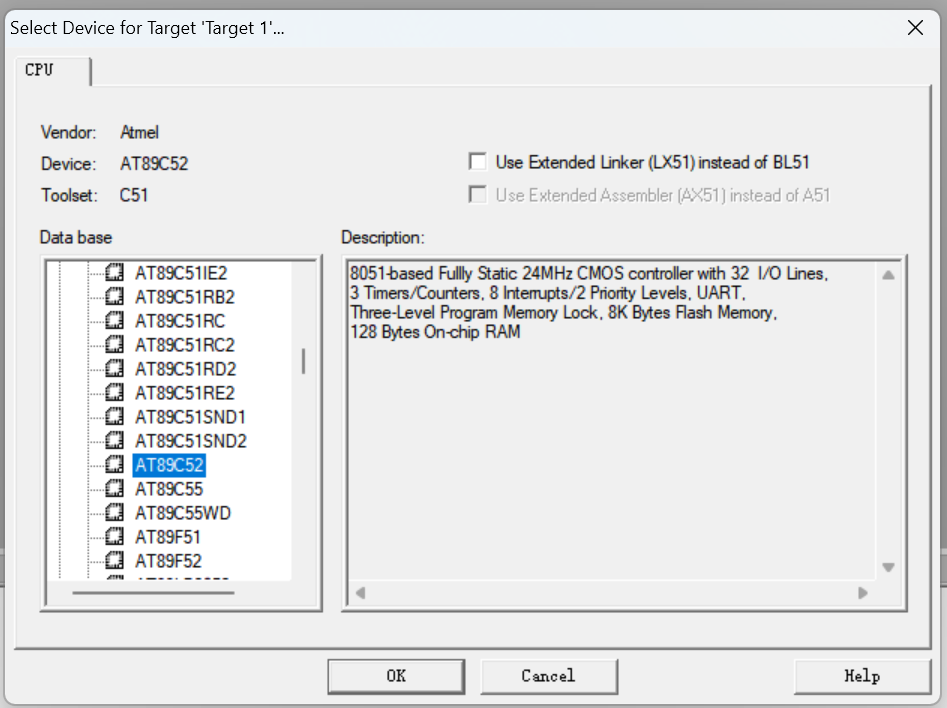Click description scroll up arrow
947x708 pixels.
[x=888, y=275]
